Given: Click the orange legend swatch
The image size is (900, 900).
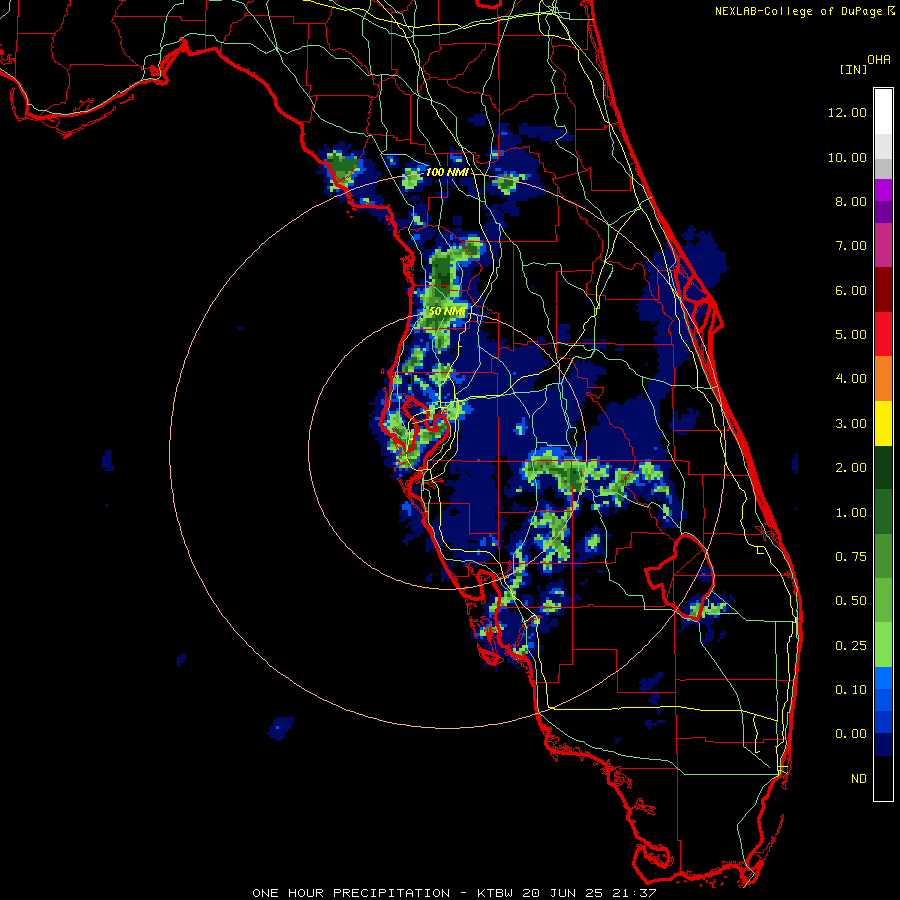Looking at the screenshot, I should pyautogui.click(x=883, y=379).
